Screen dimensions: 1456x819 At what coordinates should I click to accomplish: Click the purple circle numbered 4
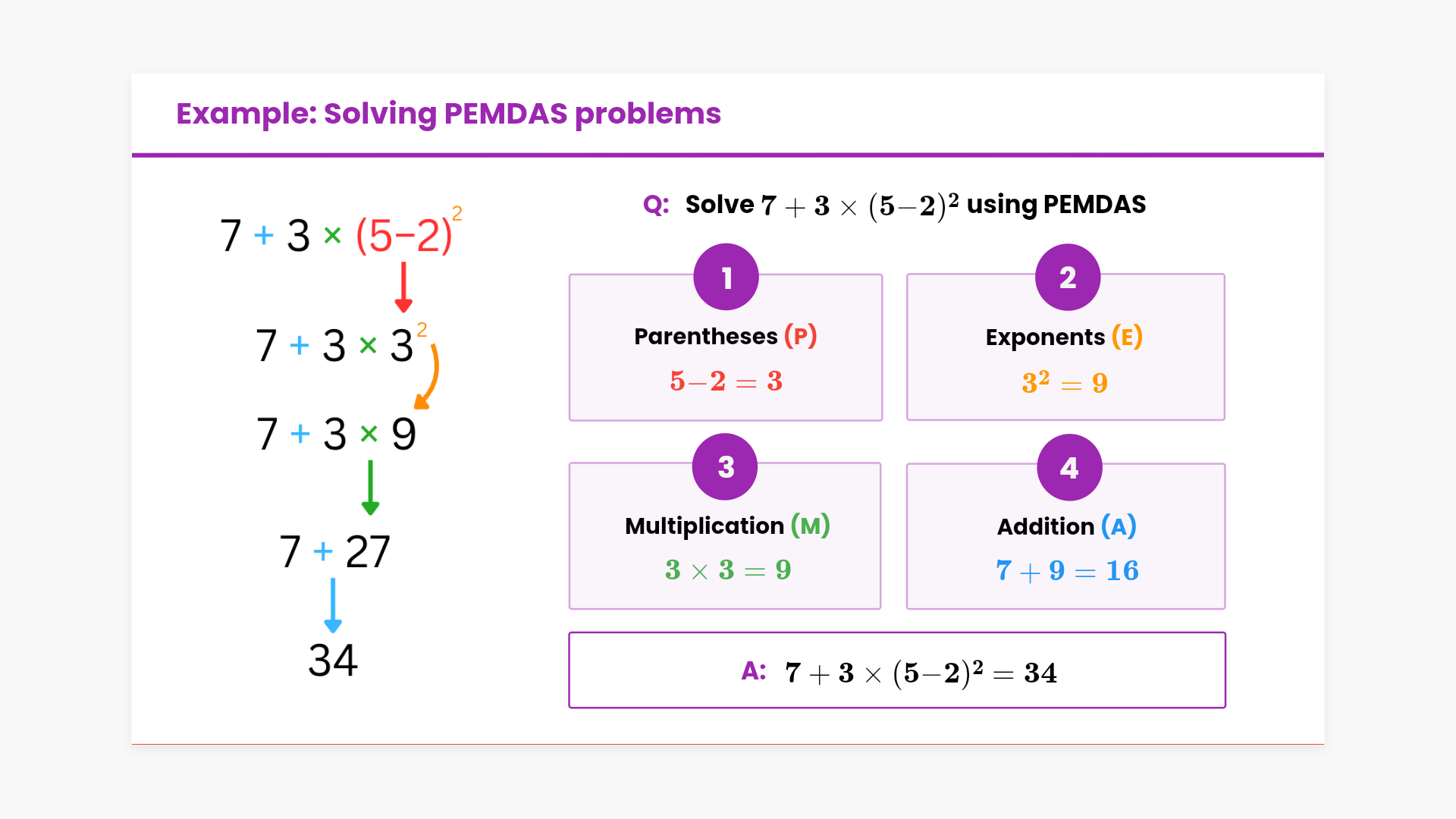coord(1069,468)
